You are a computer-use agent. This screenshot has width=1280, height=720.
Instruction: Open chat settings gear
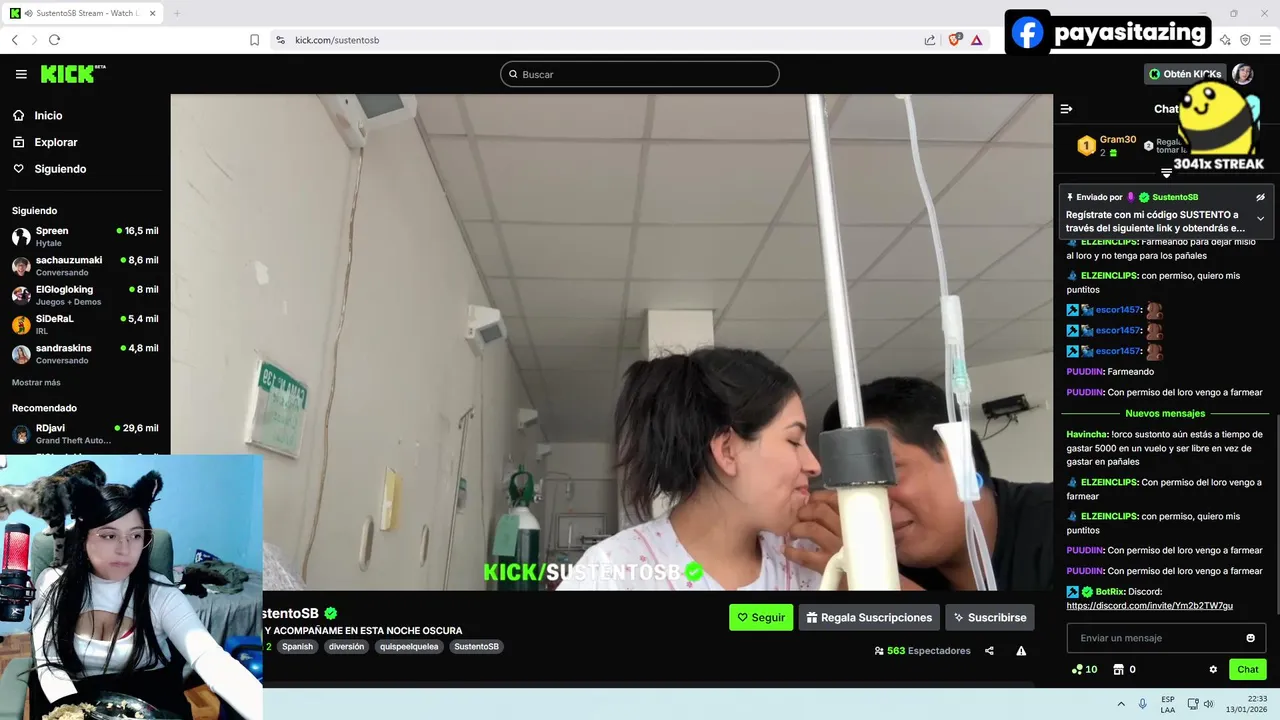[x=1213, y=670]
